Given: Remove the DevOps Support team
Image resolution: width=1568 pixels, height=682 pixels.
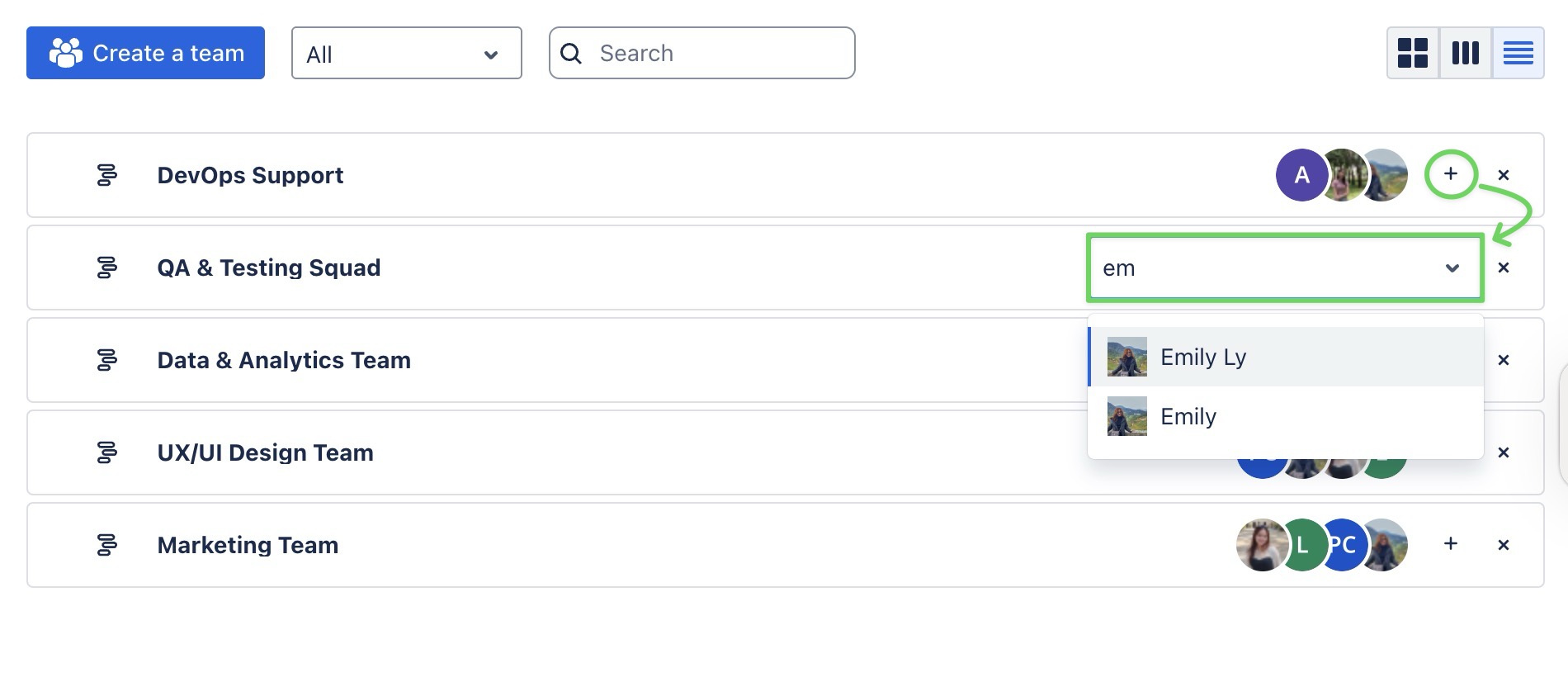Looking at the screenshot, I should pyautogui.click(x=1503, y=175).
